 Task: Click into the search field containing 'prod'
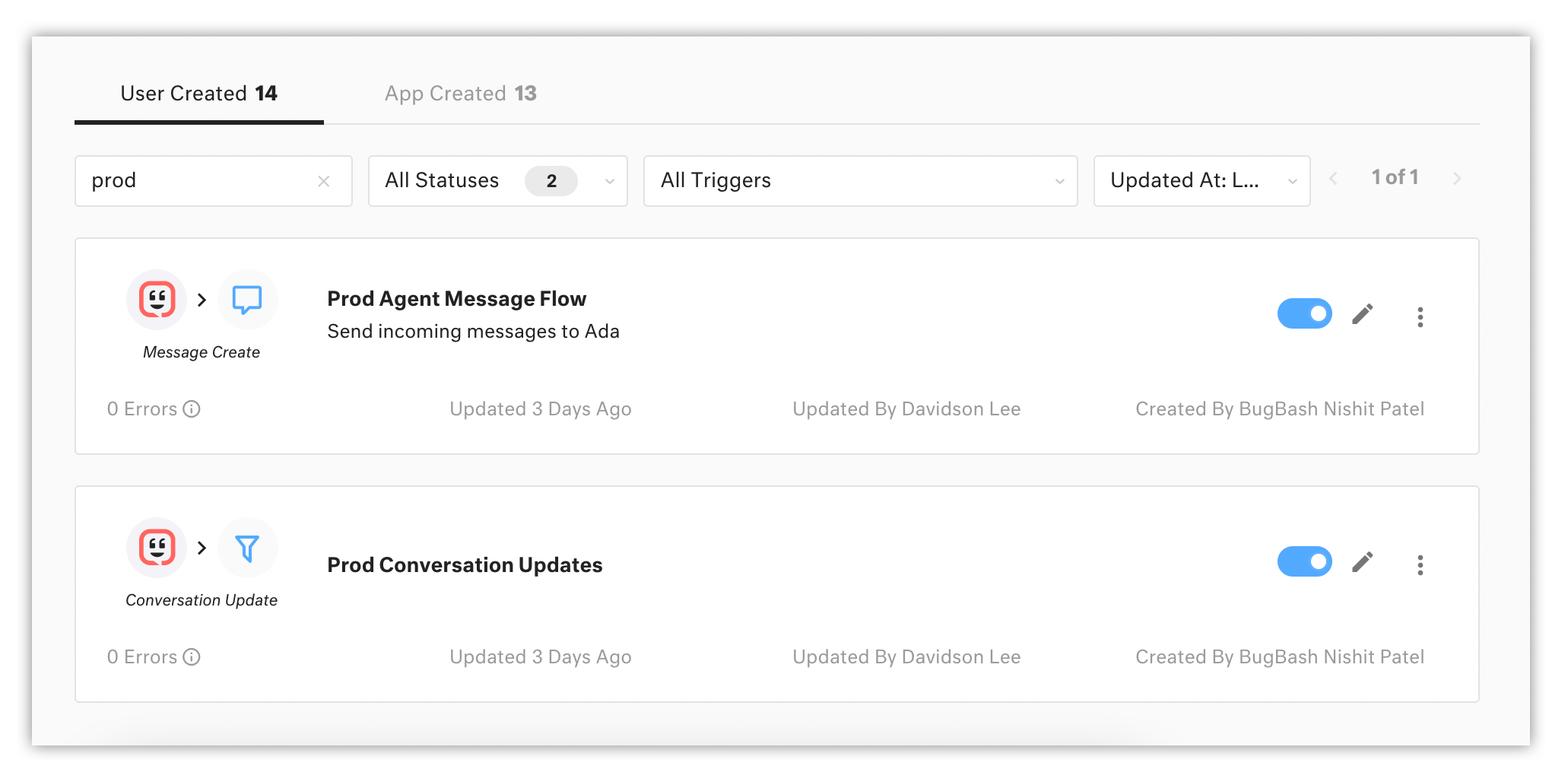pos(198,181)
